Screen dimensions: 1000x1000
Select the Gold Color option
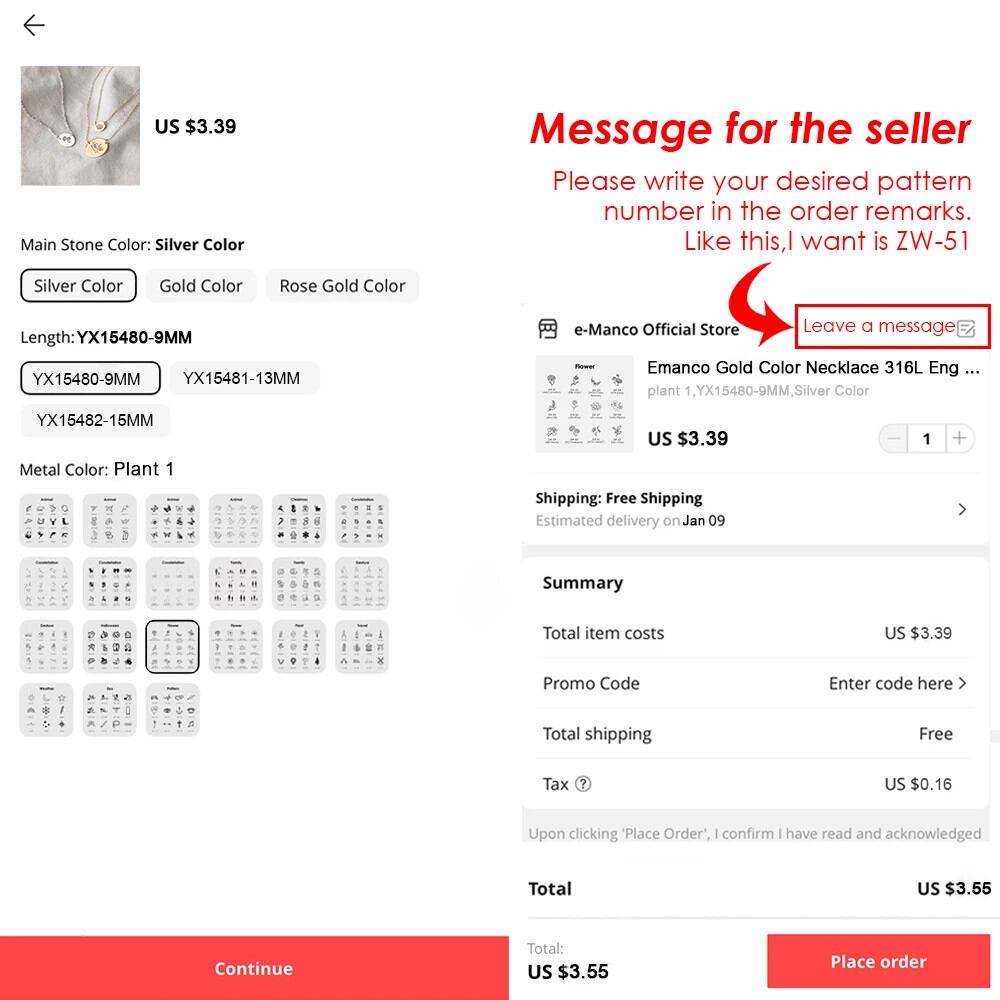click(200, 286)
